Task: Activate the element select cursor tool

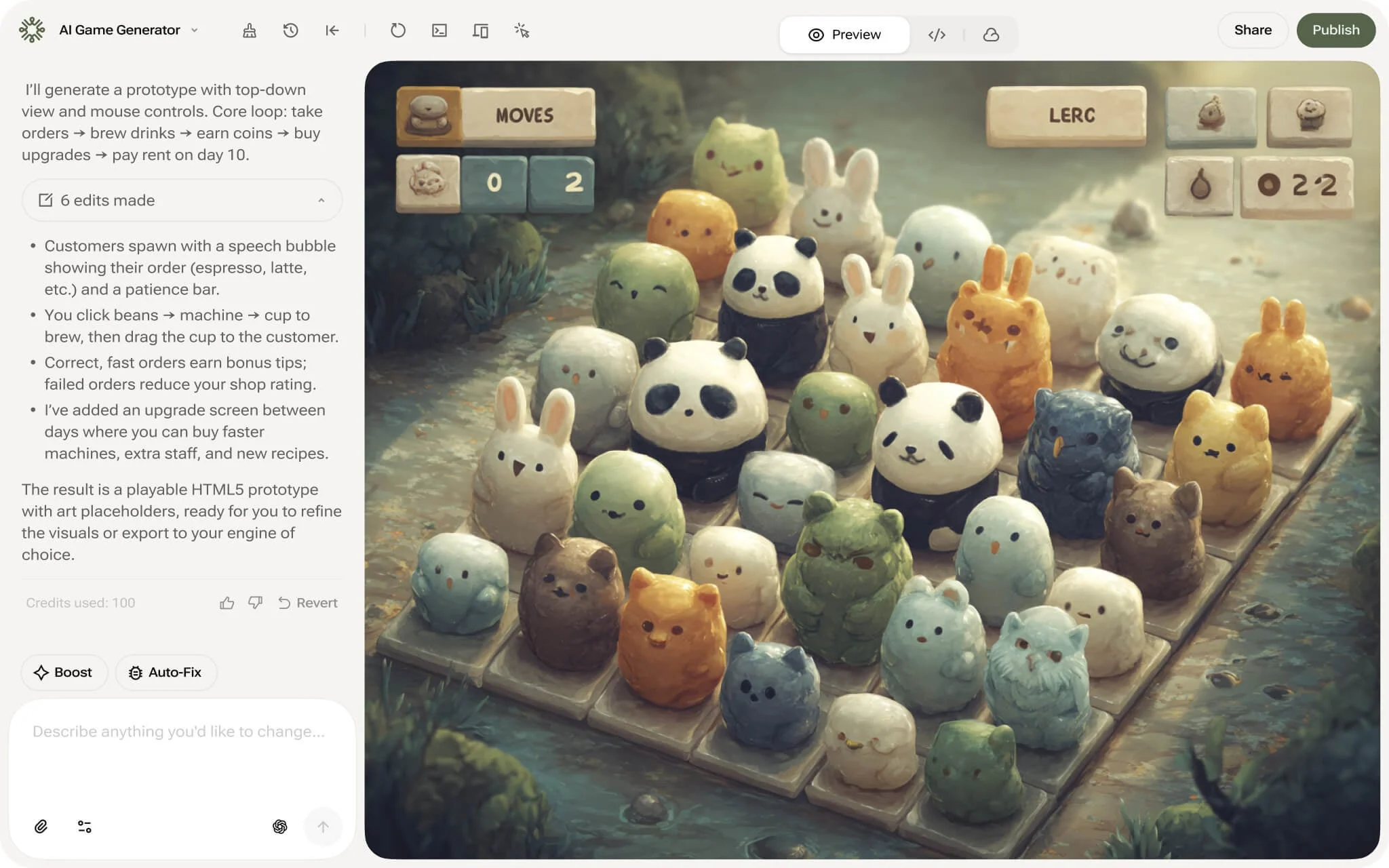Action: pyautogui.click(x=522, y=31)
